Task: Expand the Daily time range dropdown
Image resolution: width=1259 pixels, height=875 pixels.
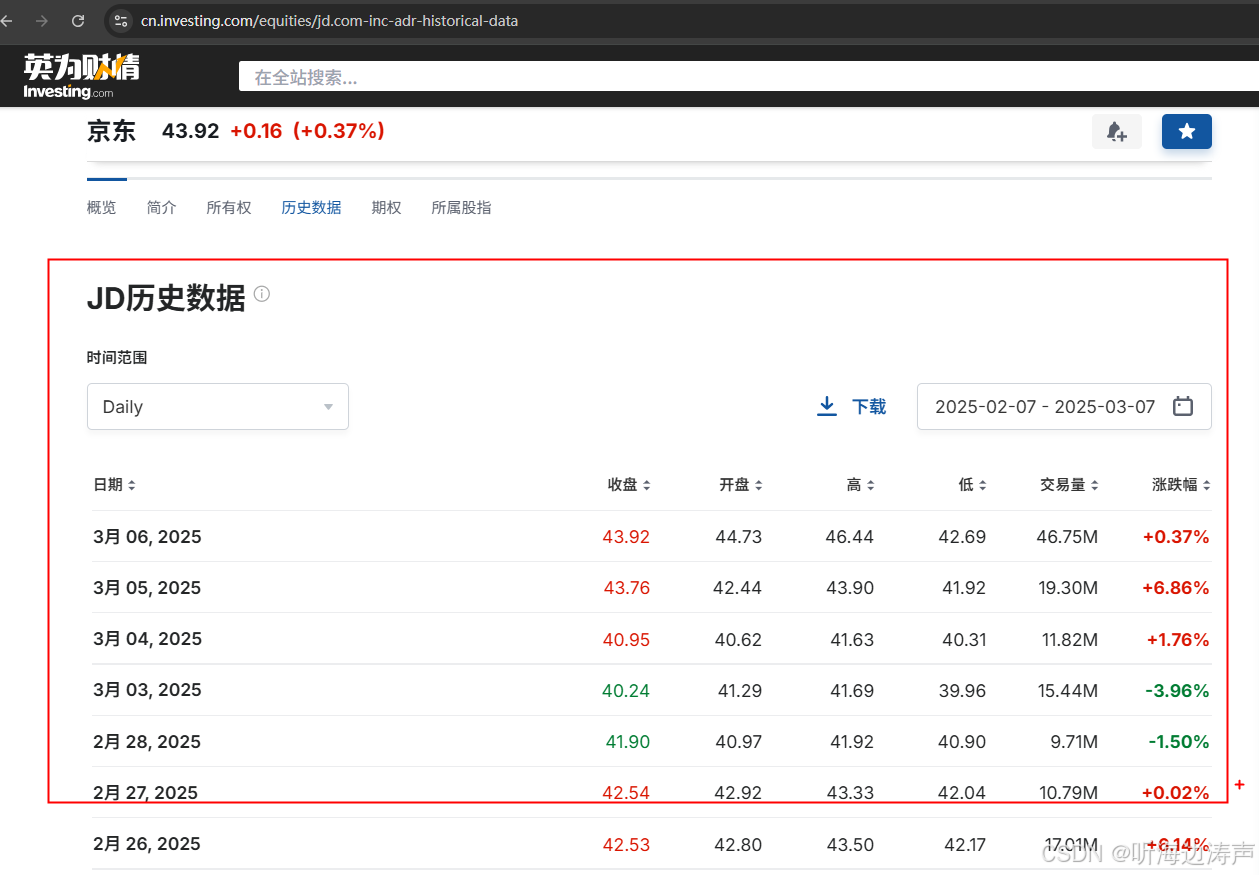Action: [x=218, y=407]
